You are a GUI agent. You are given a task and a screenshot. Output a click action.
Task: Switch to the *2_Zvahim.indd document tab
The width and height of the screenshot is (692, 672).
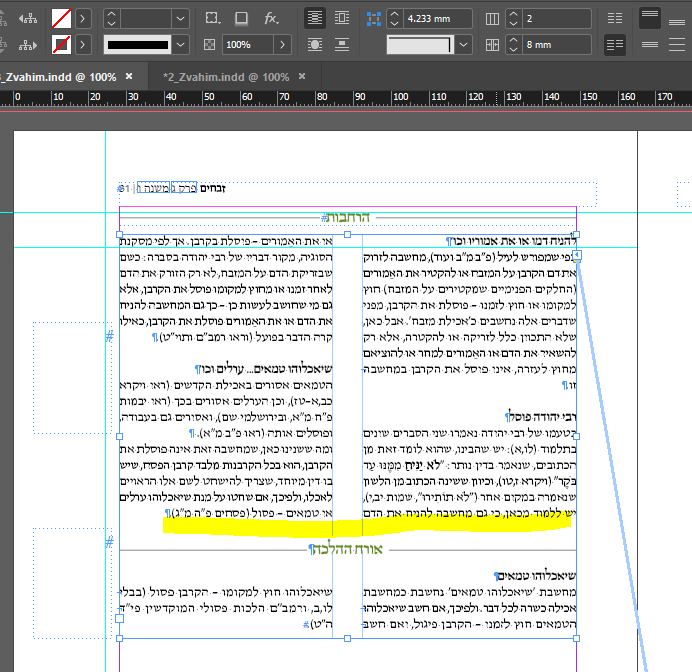(x=226, y=77)
